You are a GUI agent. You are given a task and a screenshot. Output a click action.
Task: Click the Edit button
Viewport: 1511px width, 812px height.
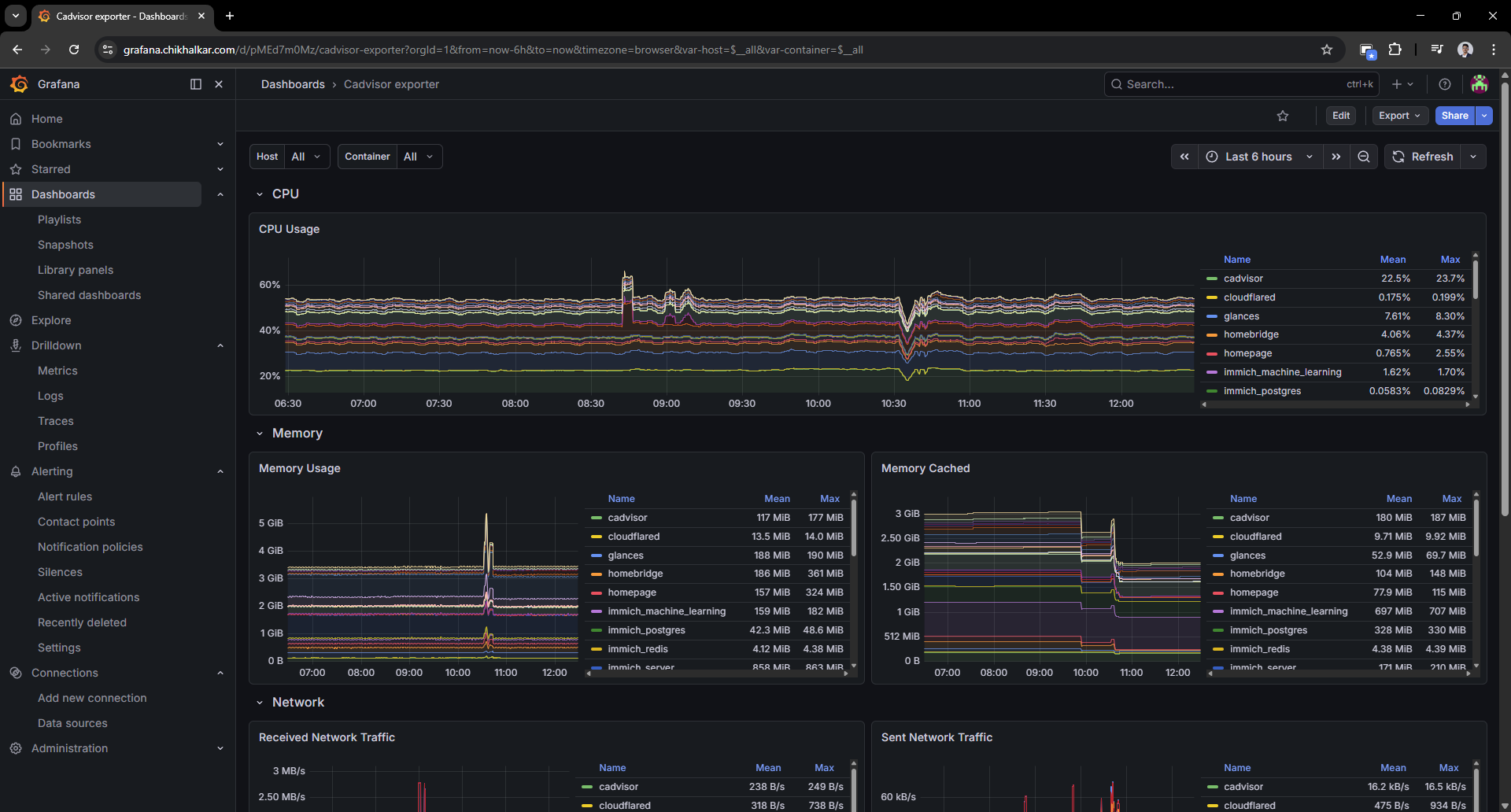[x=1341, y=116]
